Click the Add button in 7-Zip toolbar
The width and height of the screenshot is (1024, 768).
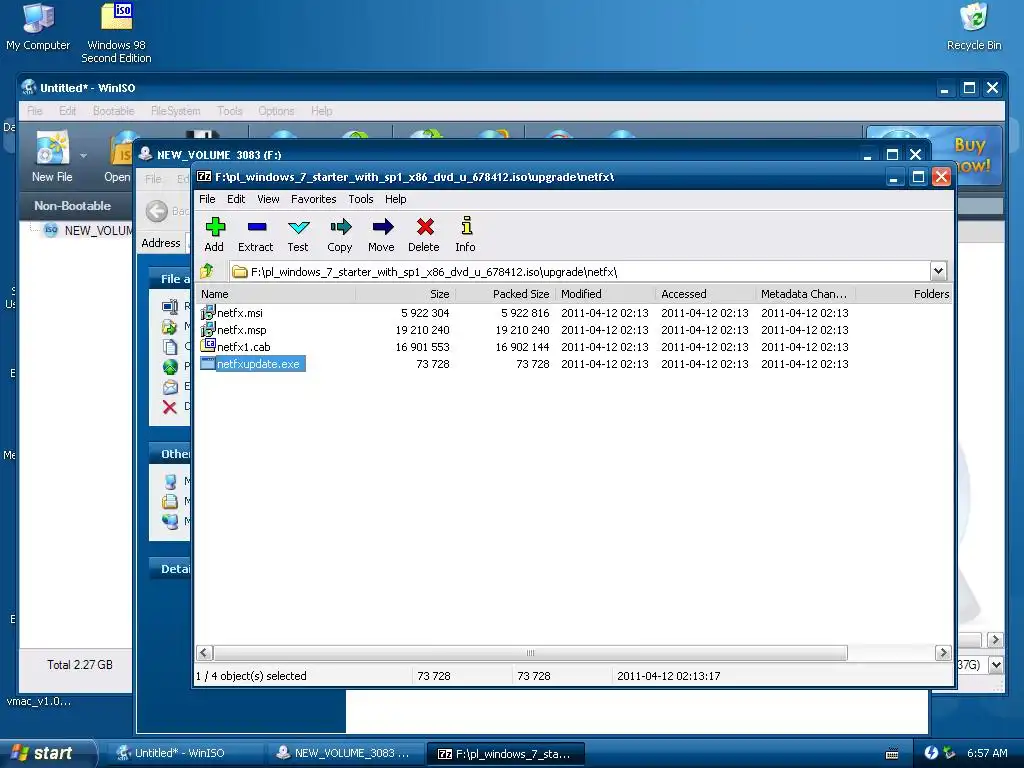214,234
